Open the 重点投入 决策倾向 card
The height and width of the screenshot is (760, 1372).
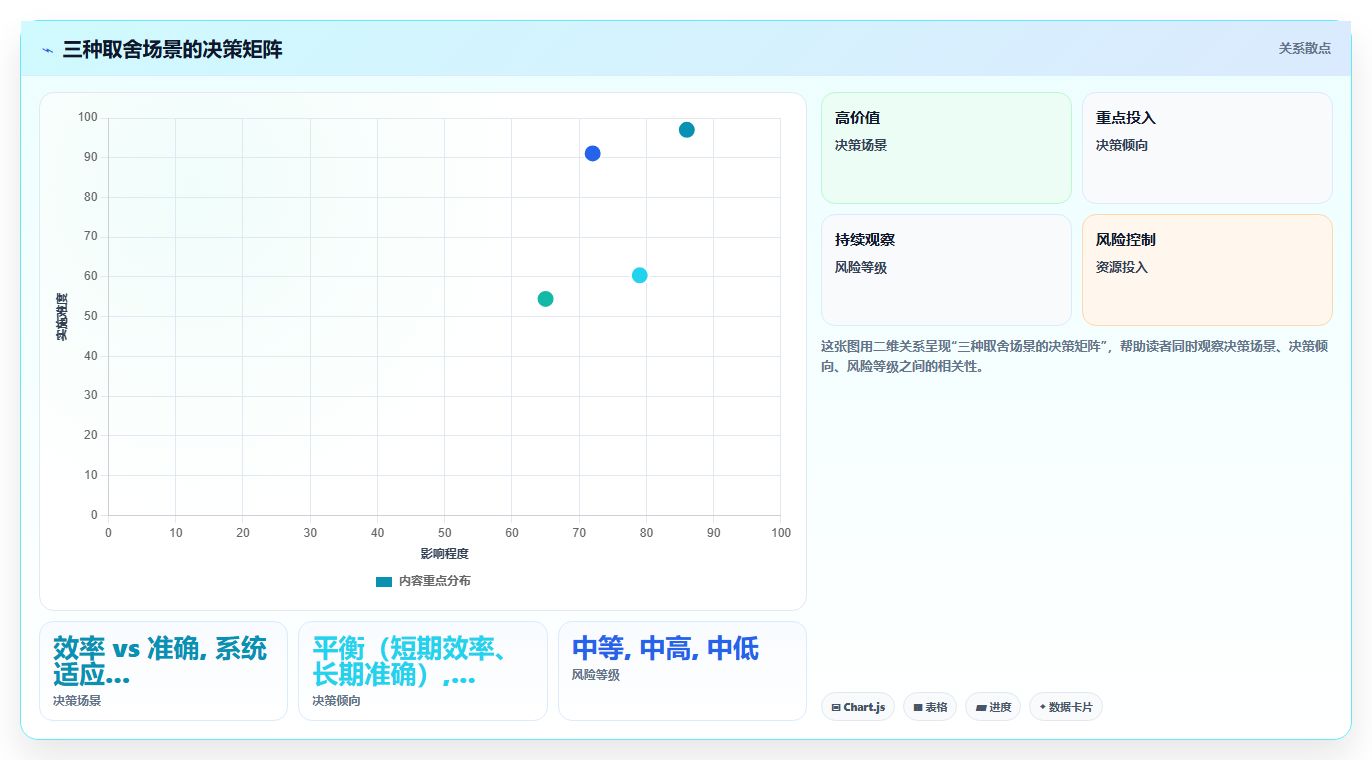click(1207, 148)
